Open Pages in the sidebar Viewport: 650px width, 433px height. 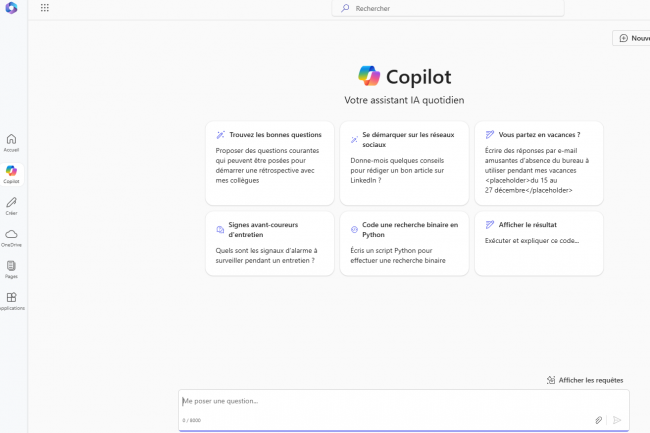point(11,269)
